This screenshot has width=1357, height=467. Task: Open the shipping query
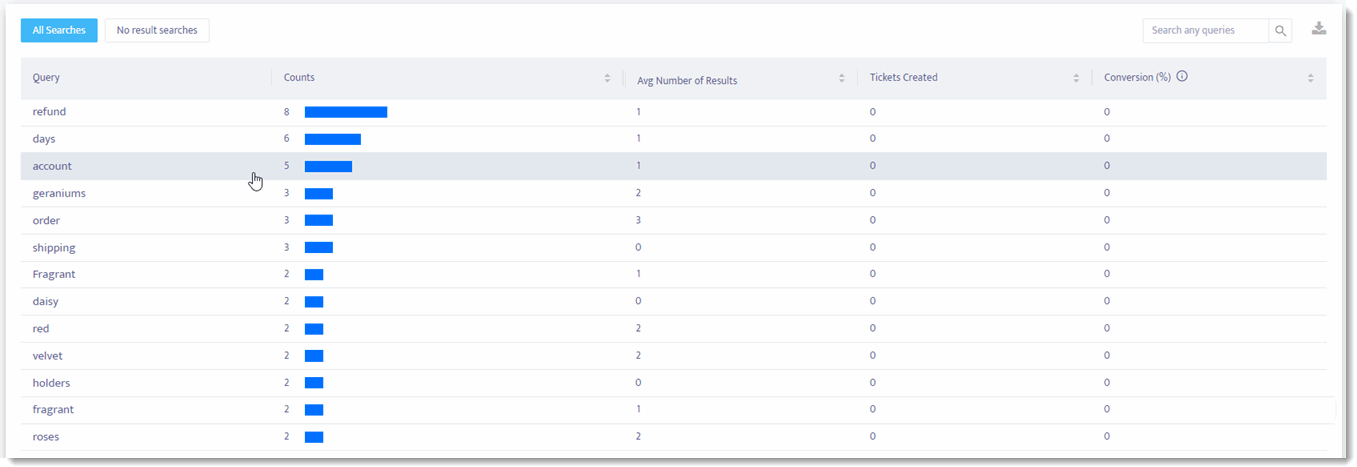(54, 247)
